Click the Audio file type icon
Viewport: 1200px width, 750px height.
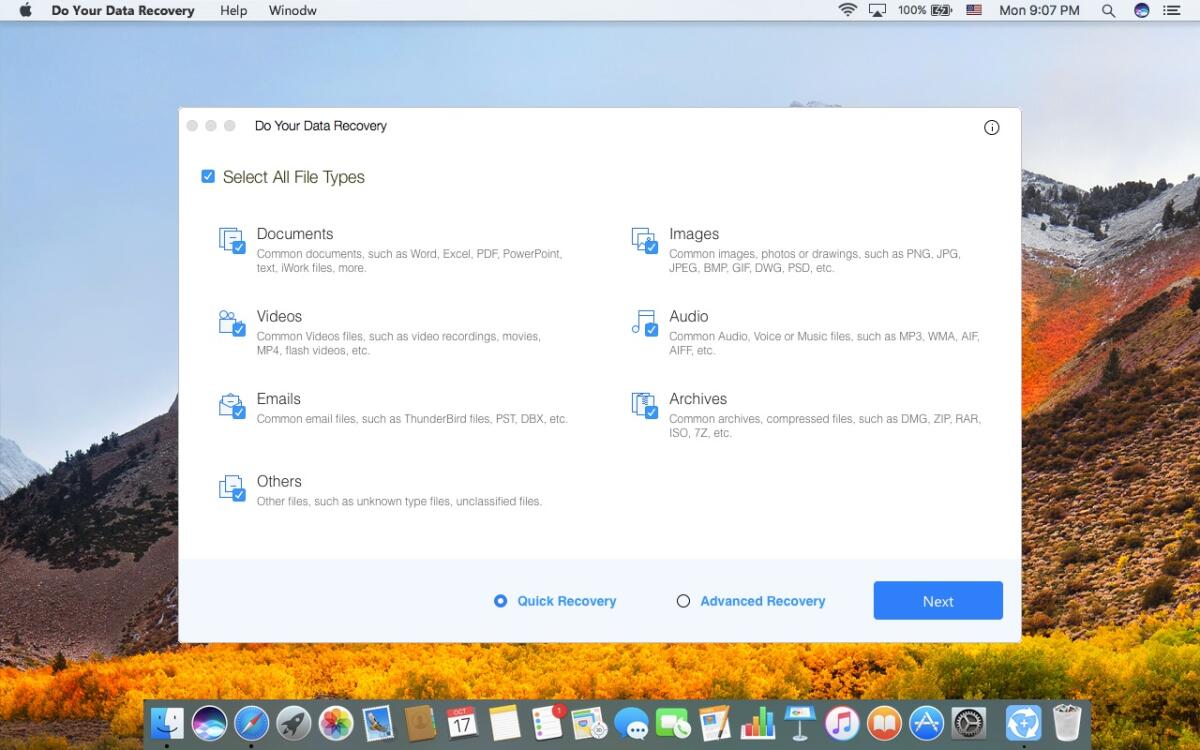643,323
